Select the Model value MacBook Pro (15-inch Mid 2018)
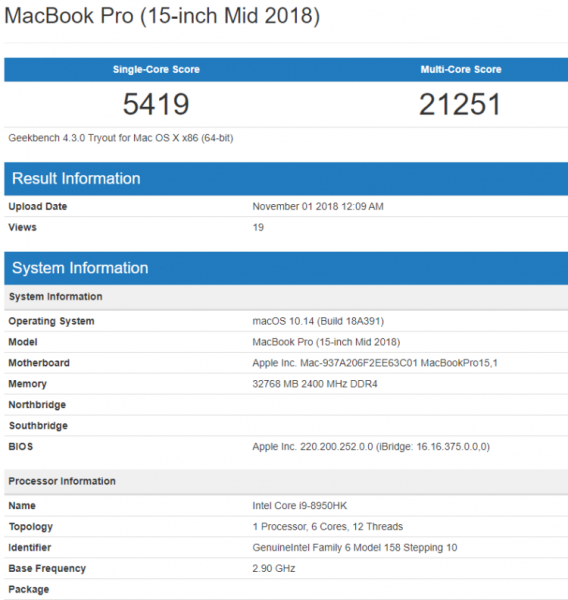 (326, 342)
